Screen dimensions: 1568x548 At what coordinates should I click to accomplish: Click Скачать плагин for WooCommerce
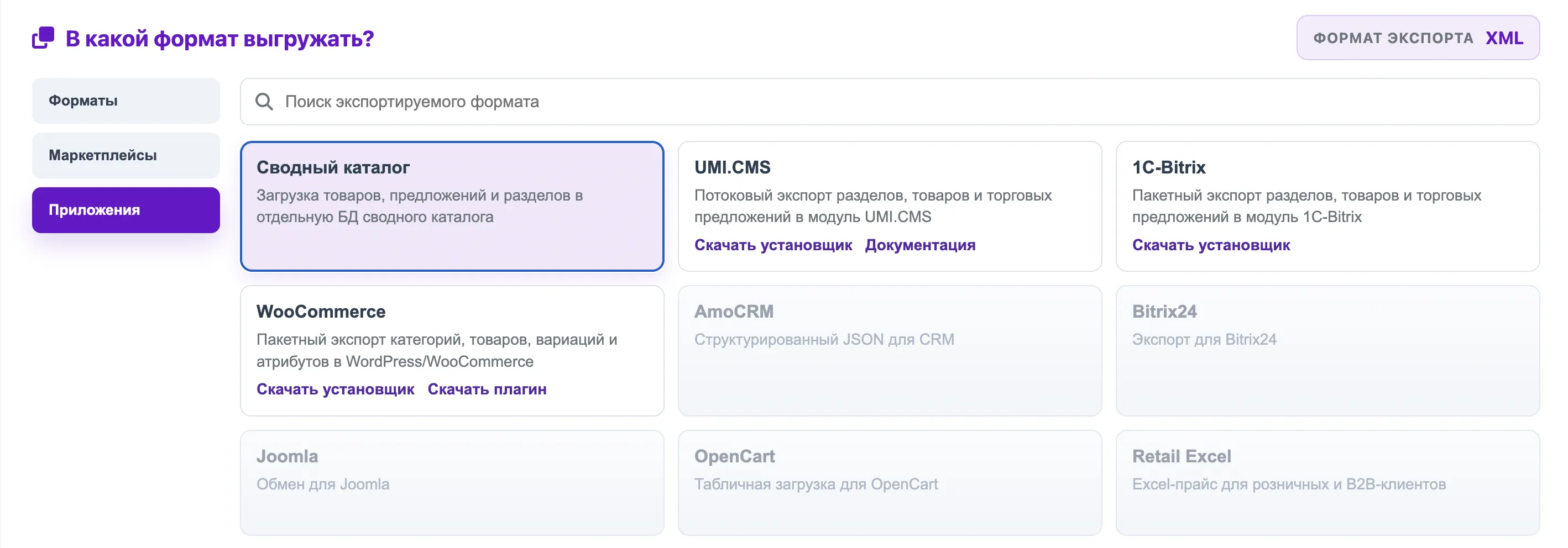coord(487,389)
